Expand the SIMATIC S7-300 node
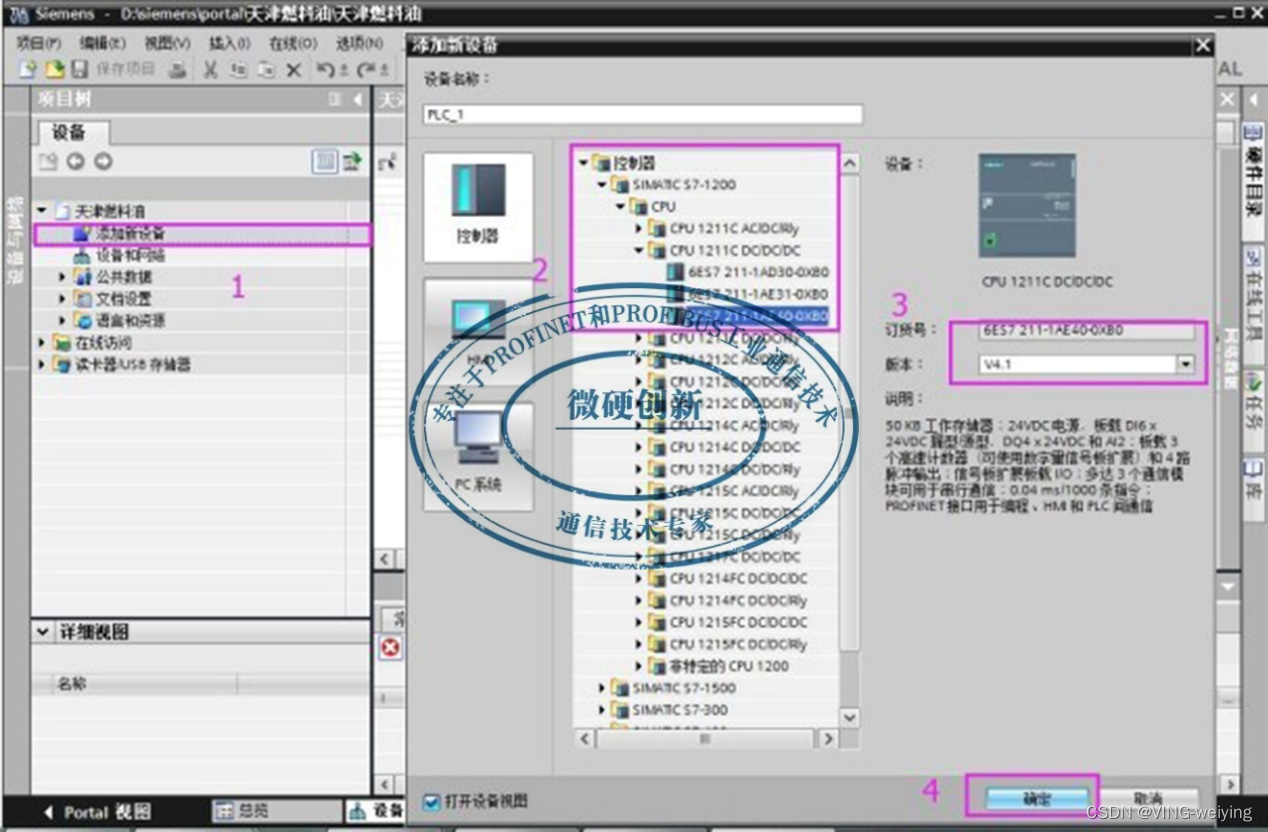The image size is (1268, 832). tap(602, 710)
